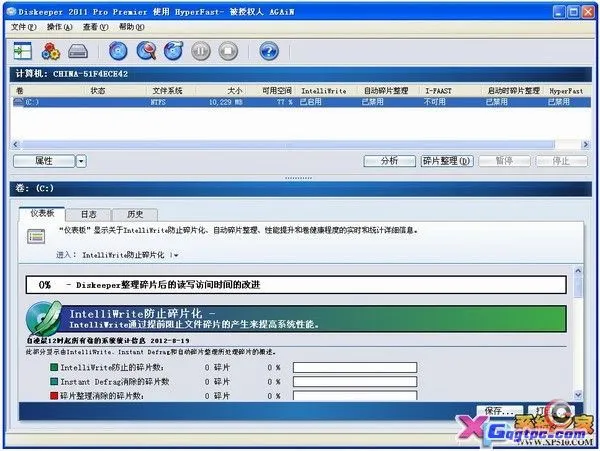Click the 10,229 MB size cell
600x451 pixels.
tap(225, 102)
